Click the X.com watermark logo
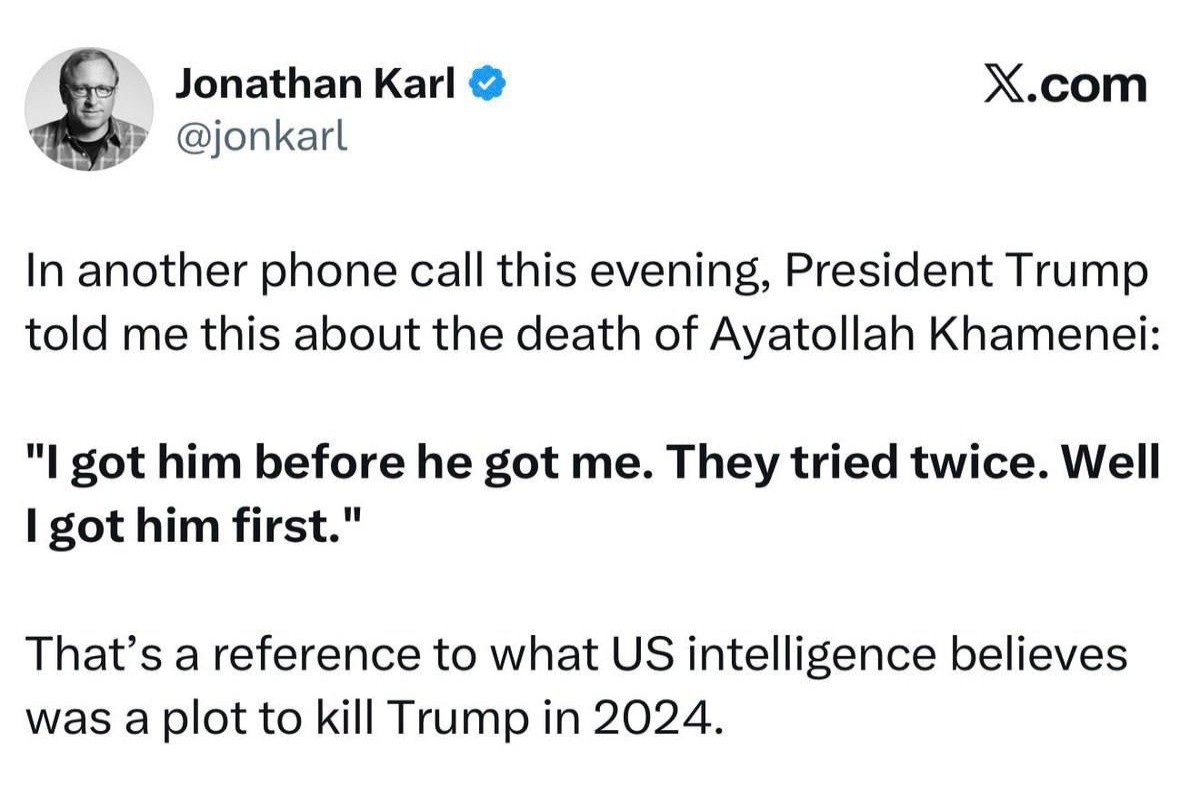This screenshot has width=1200, height=800. point(1064,86)
